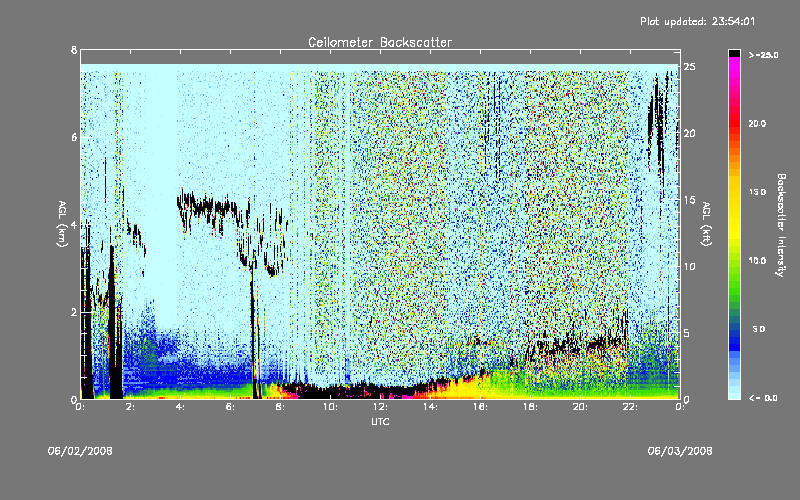Click the '2' km tick on left axis
The height and width of the screenshot is (500, 800).
pyautogui.click(x=74, y=312)
